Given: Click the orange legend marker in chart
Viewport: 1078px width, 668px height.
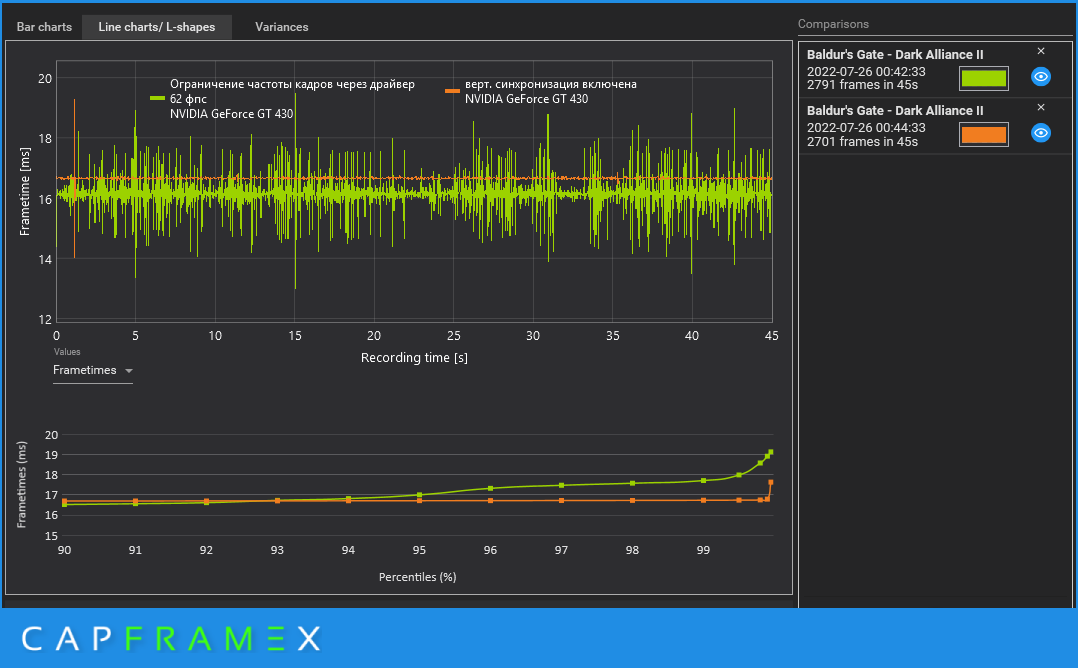Looking at the screenshot, I should point(452,90).
